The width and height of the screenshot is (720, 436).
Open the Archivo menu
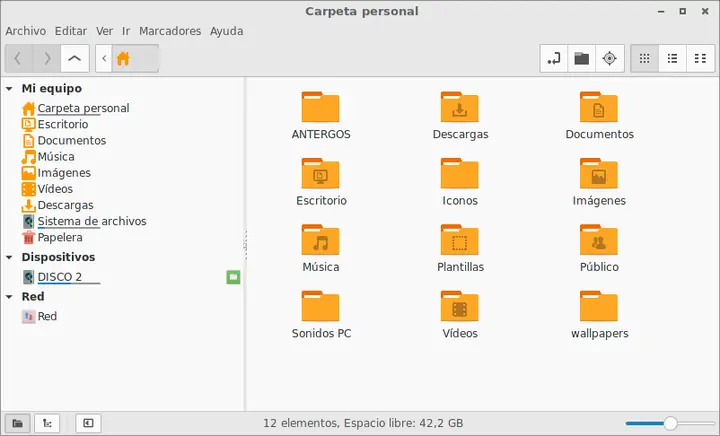[26, 31]
